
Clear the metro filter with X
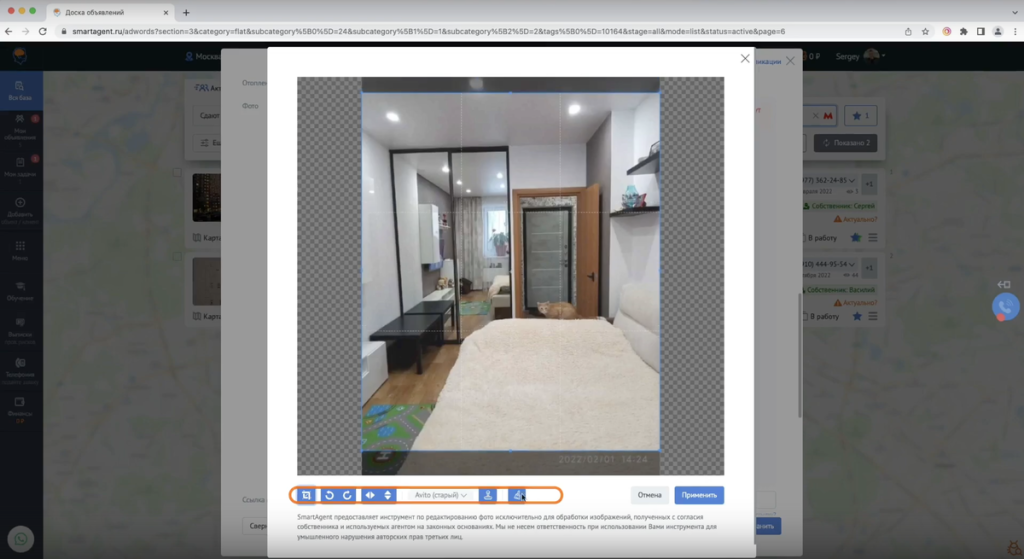pos(815,116)
